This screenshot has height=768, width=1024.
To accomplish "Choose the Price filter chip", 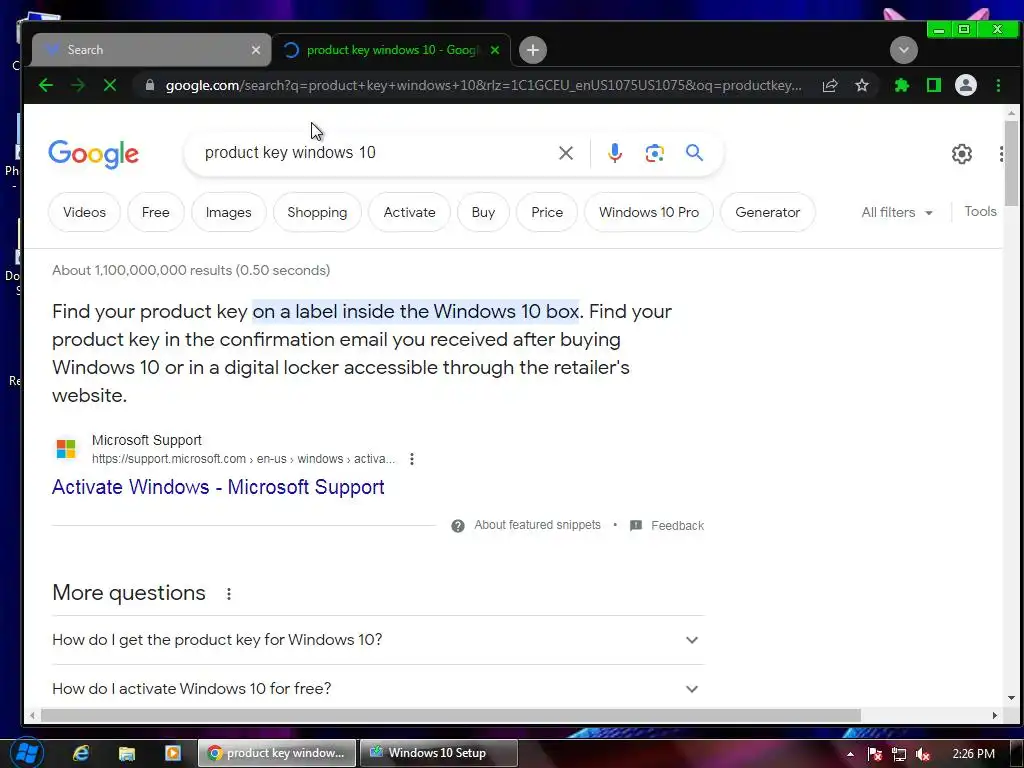I will click(x=547, y=212).
